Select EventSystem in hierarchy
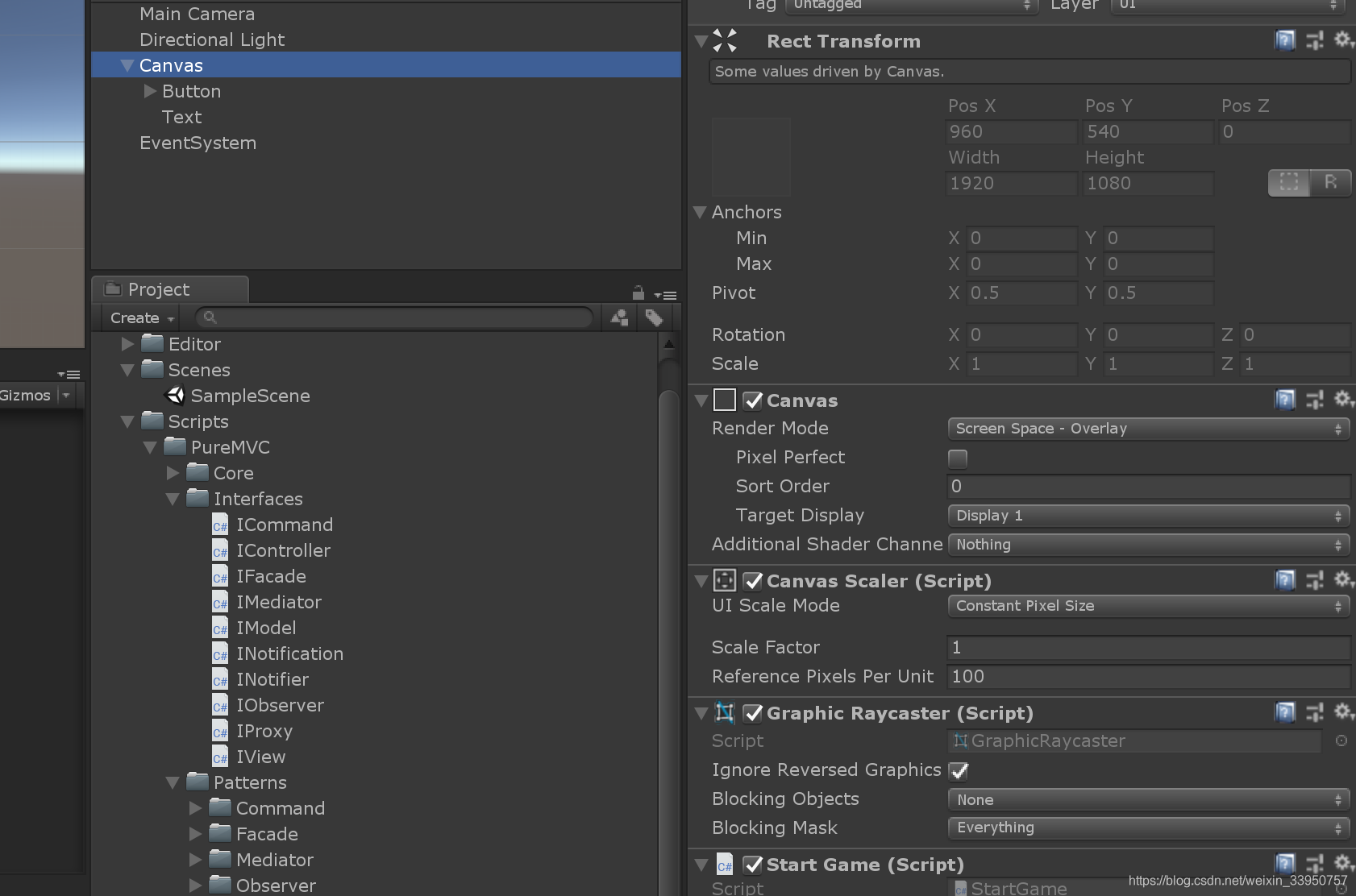The width and height of the screenshot is (1356, 896). pos(198,143)
